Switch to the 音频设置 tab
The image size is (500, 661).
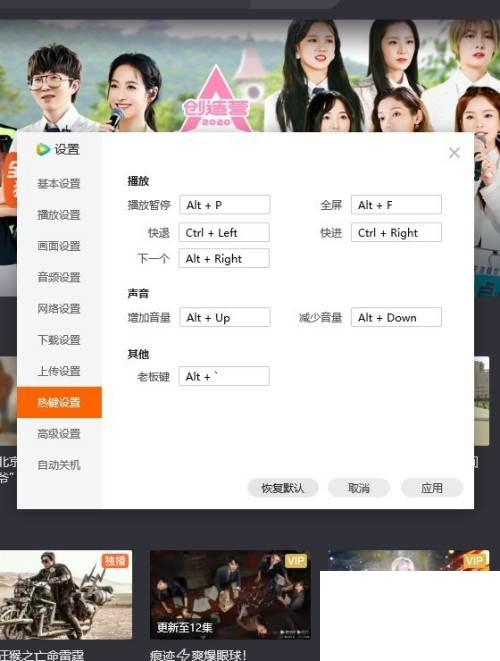click(x=59, y=277)
